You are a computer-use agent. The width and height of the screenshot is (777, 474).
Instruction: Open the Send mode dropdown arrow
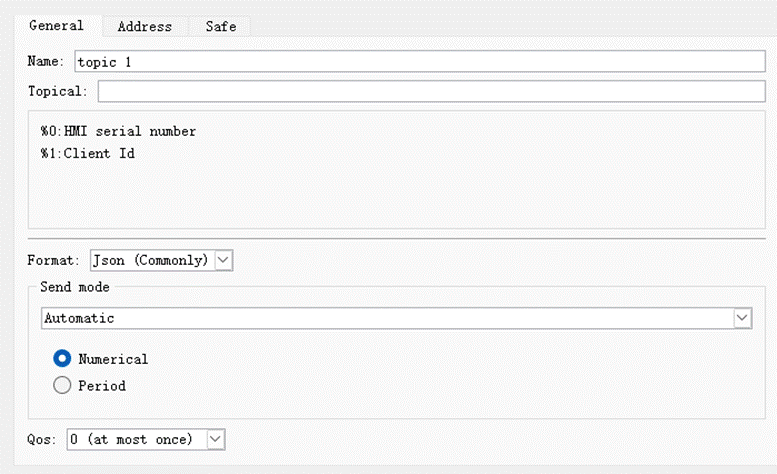click(x=742, y=318)
